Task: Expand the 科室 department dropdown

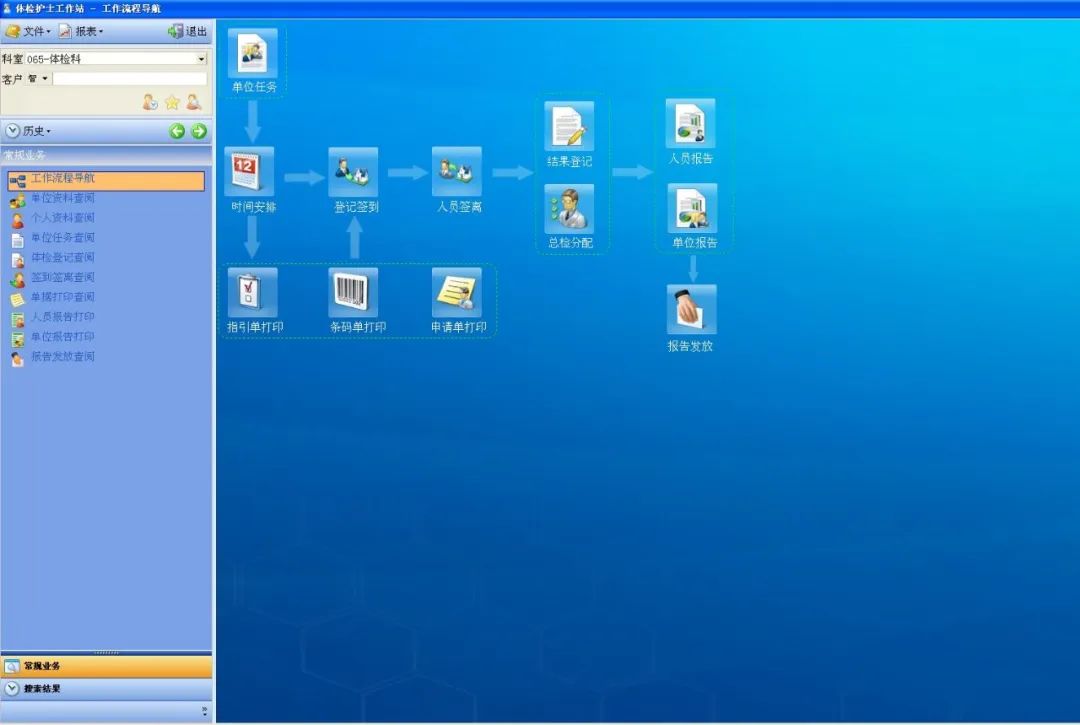Action: (201, 59)
